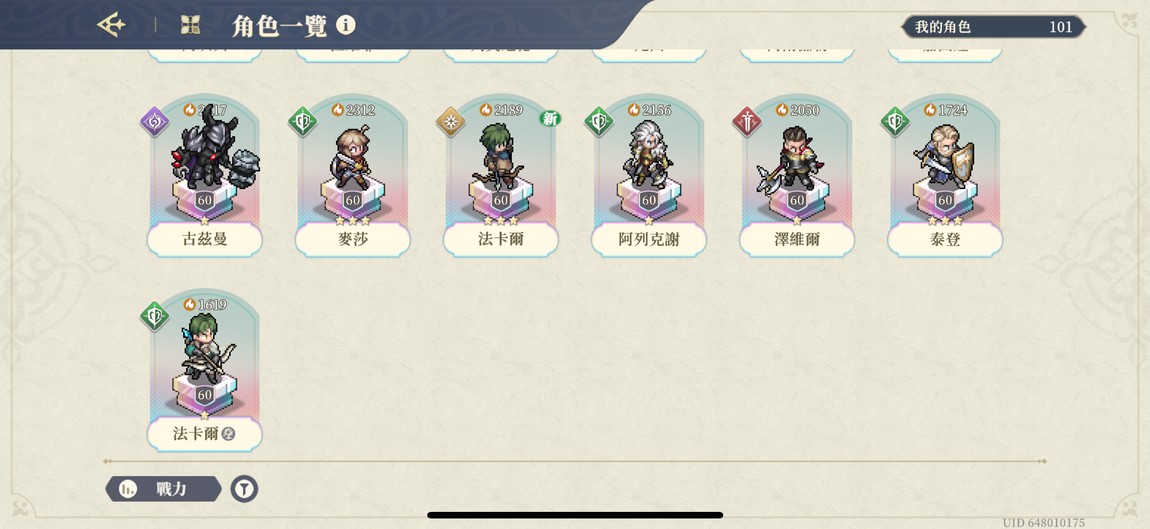Tap the 澤維爾 name label
Viewport: 1150px width, 529px height.
(796, 239)
